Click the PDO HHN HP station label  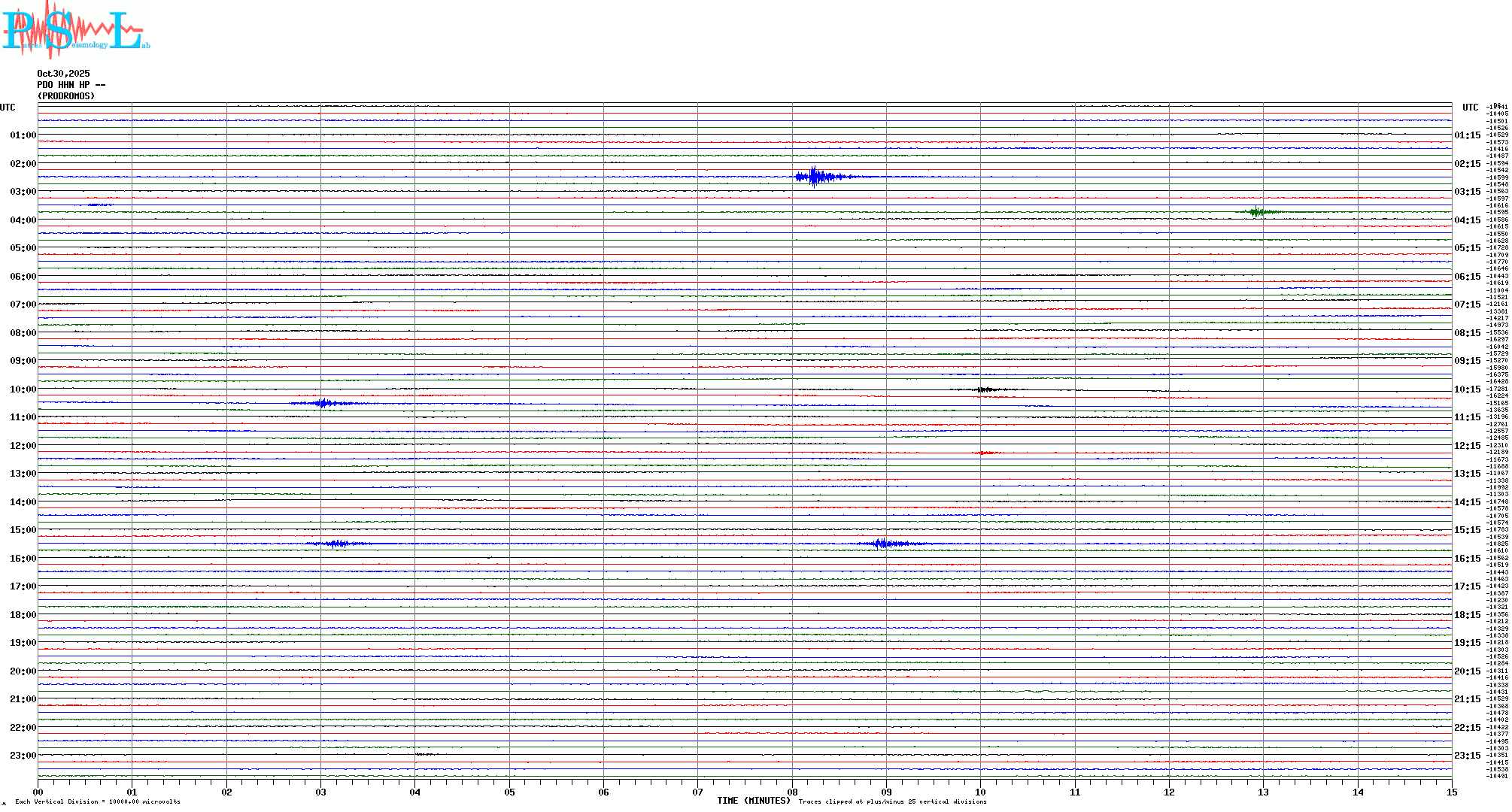pos(71,85)
